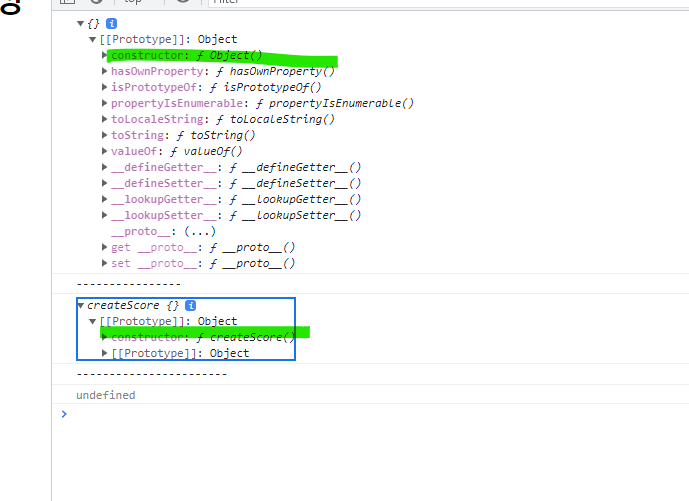Image resolution: width=689 pixels, height=501 pixels.
Task: Expand the get __proto__ accessor entry
Action: coord(104,247)
